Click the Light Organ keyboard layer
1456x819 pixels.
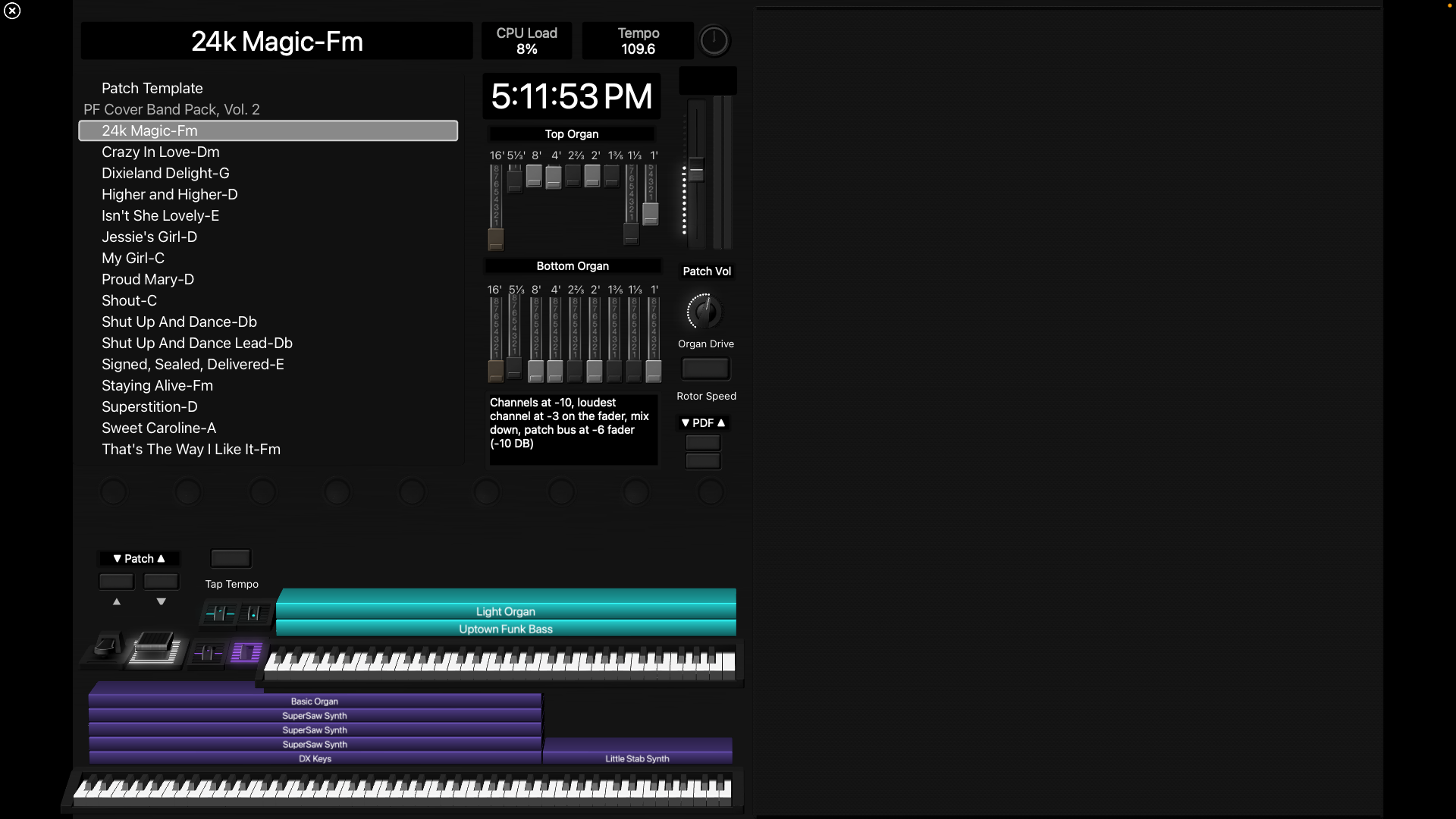click(x=506, y=611)
